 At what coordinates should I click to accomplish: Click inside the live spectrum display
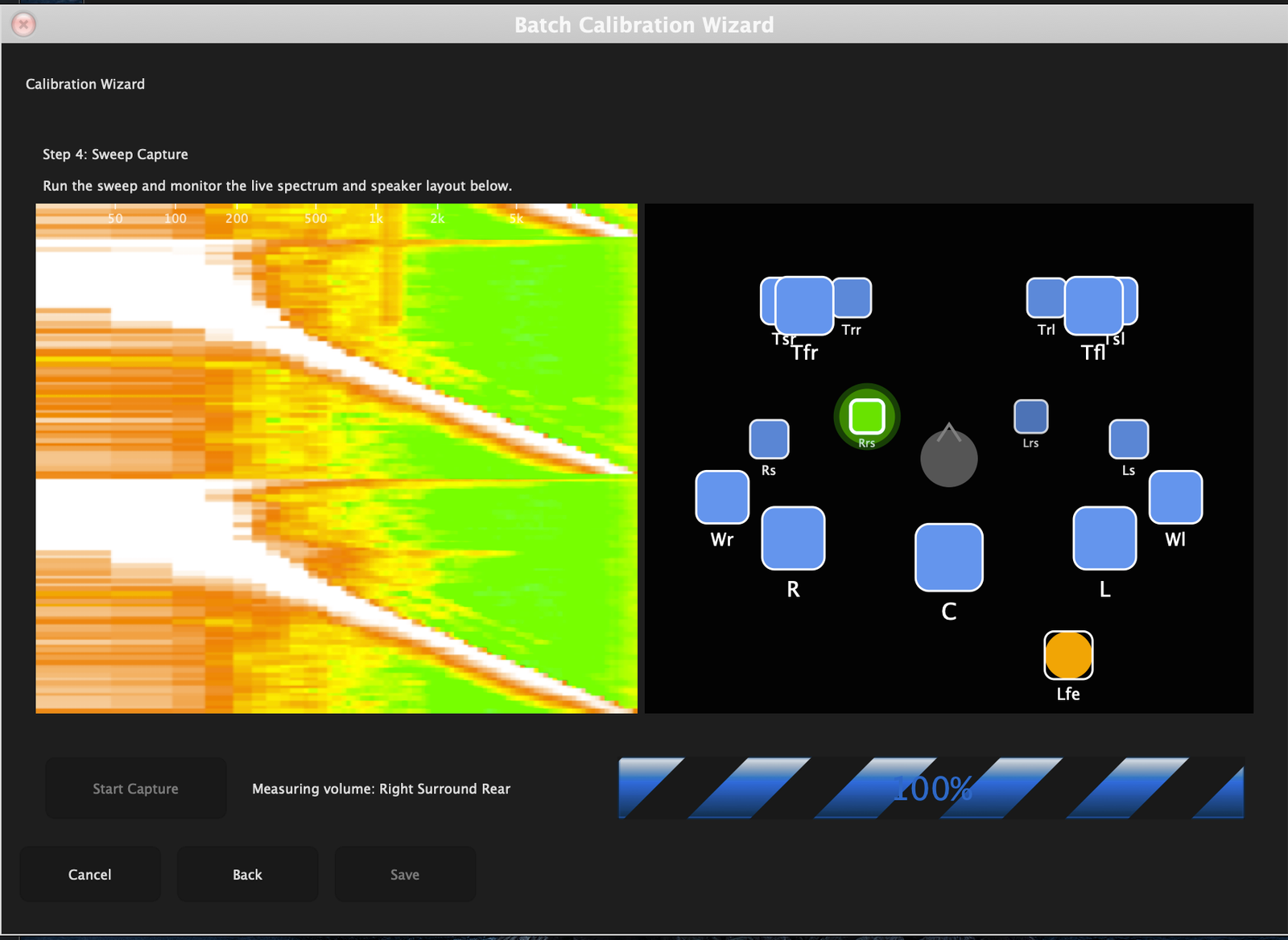click(x=336, y=459)
